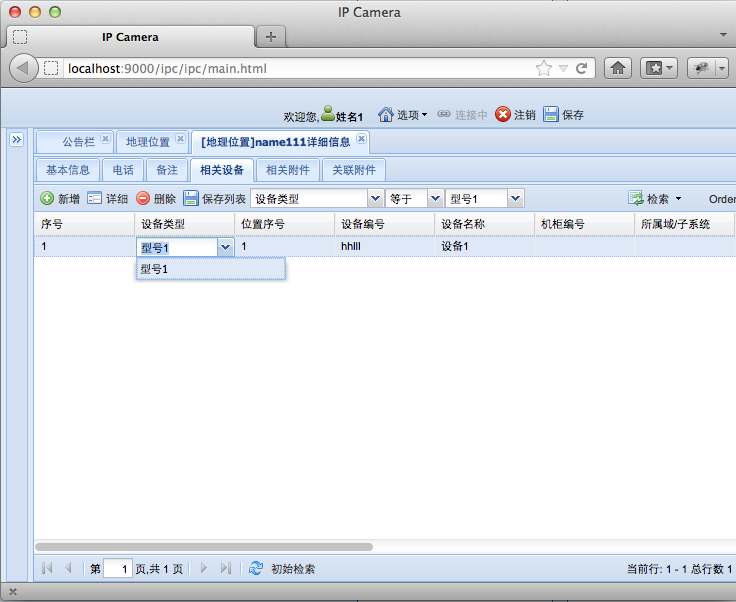This screenshot has height=602, width=736.
Task: Click the page number input field
Action: [117, 569]
